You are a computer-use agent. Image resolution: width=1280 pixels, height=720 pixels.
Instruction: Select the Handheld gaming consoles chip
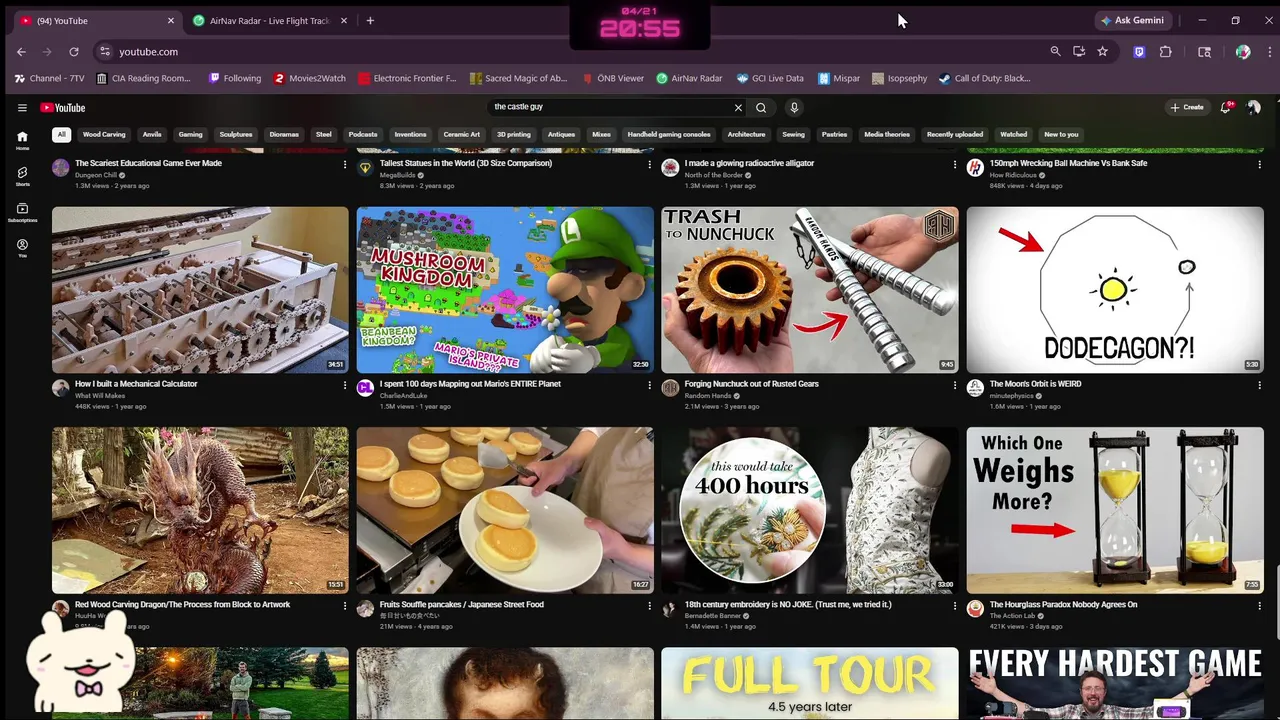tap(669, 134)
